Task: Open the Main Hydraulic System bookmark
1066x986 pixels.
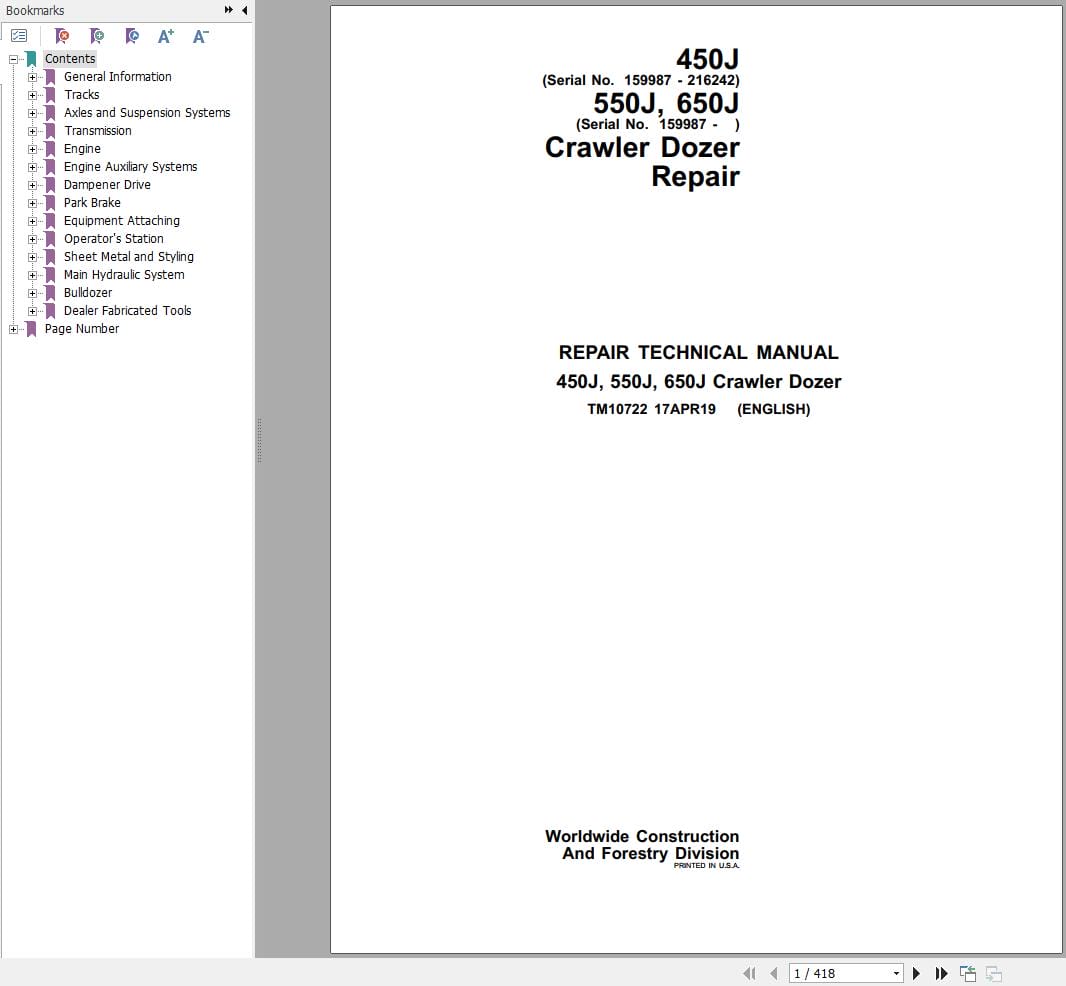Action: click(x=124, y=275)
